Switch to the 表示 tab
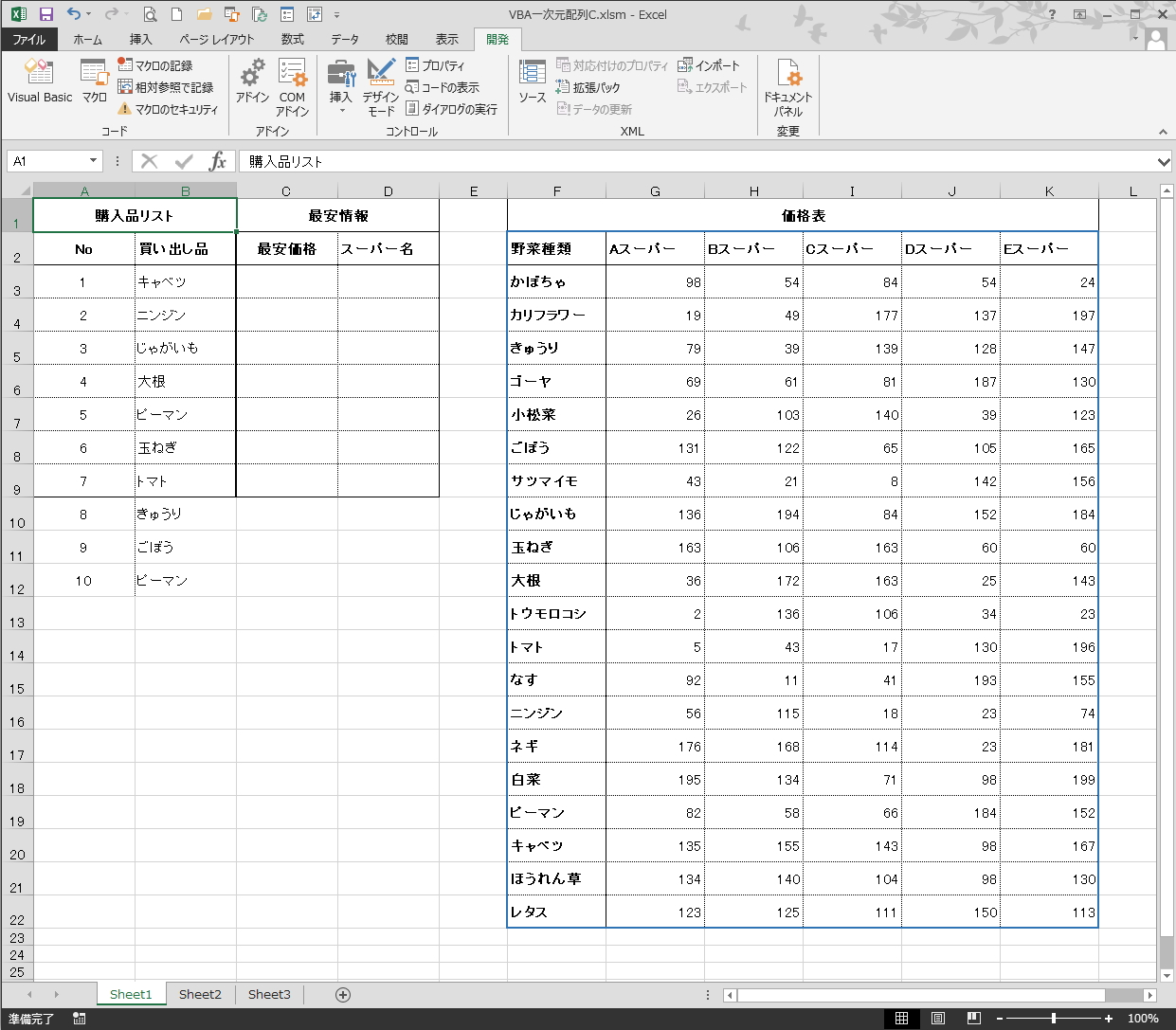1176x1030 pixels. (x=447, y=39)
